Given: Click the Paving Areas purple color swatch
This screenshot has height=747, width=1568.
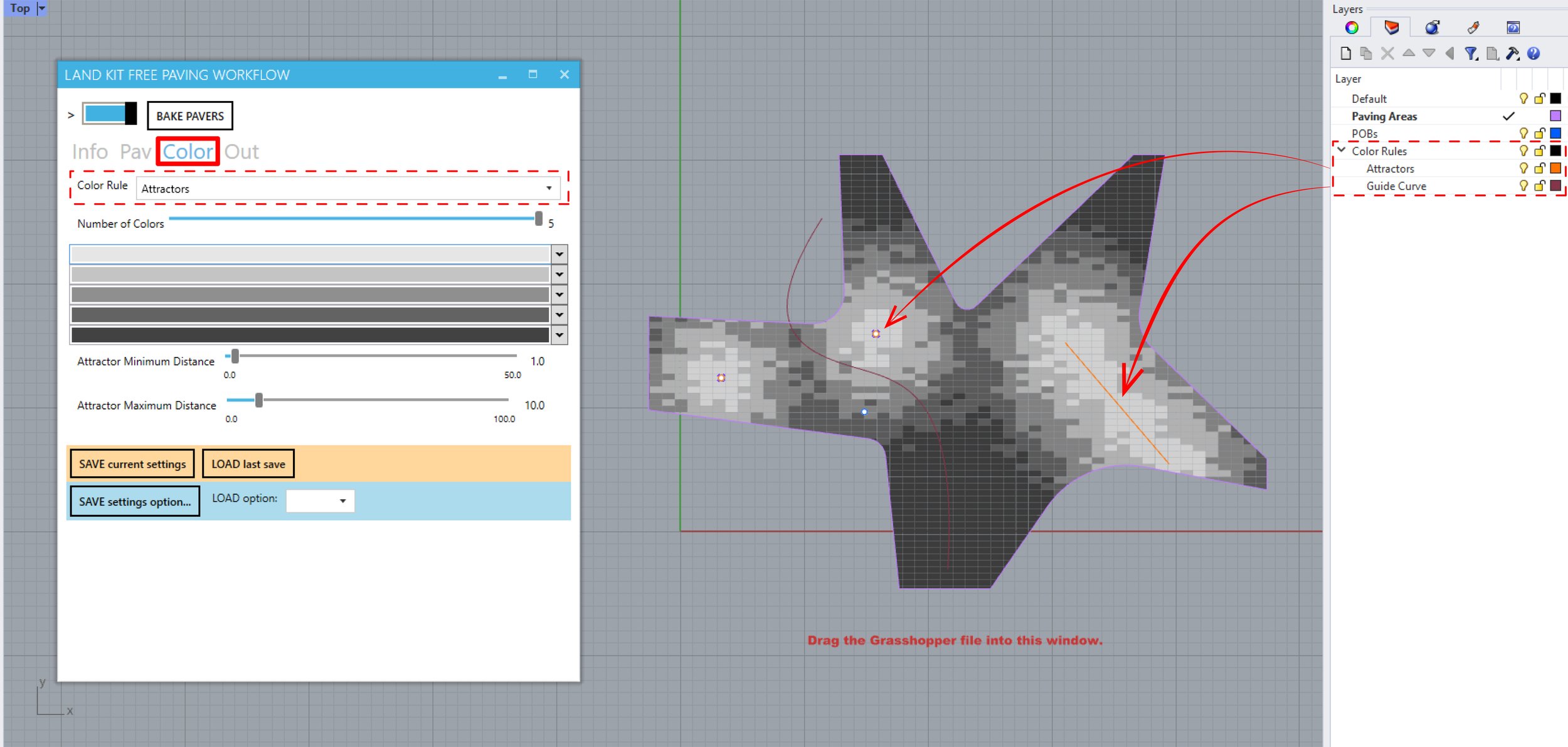Looking at the screenshot, I should click(1555, 116).
